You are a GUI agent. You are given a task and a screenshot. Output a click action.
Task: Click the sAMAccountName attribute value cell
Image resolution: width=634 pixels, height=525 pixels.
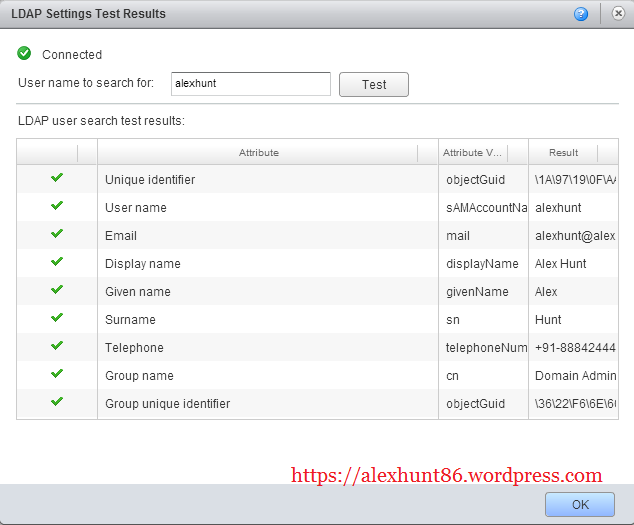tap(485, 208)
